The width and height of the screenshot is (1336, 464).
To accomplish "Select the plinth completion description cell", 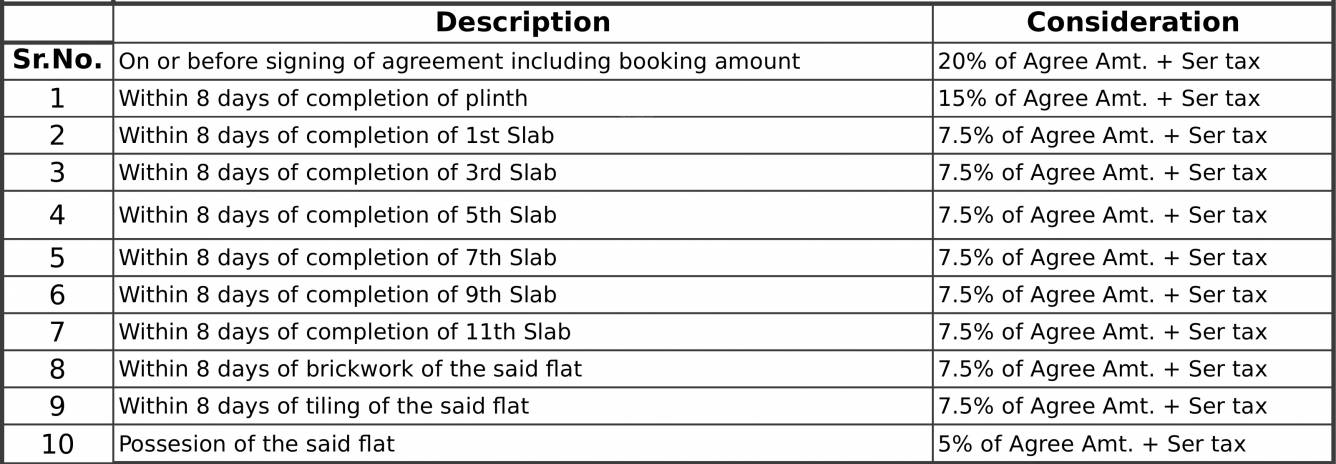I will (523, 99).
